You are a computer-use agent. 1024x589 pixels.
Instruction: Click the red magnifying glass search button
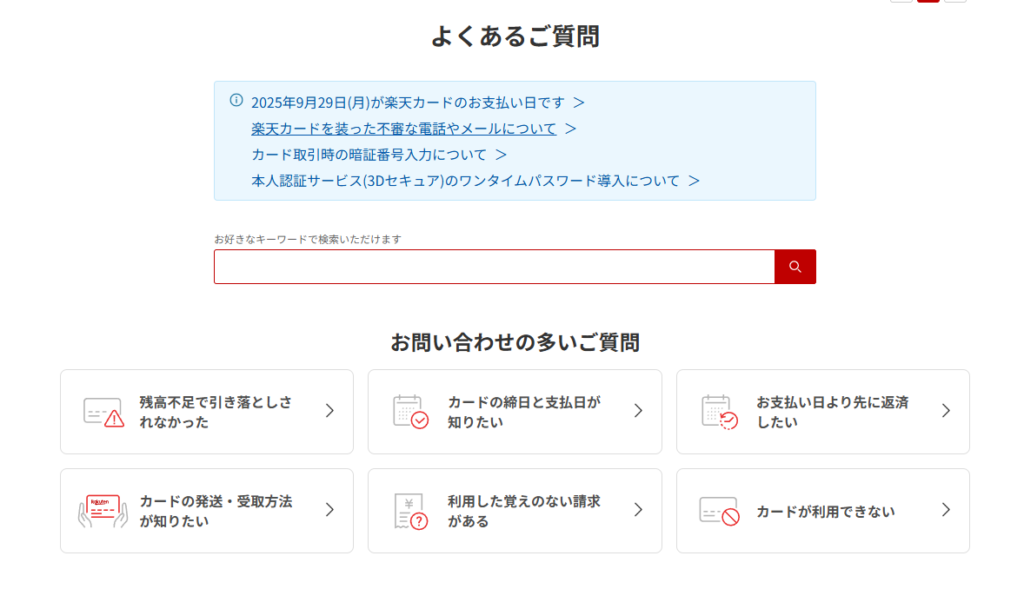pyautogui.click(x=795, y=267)
